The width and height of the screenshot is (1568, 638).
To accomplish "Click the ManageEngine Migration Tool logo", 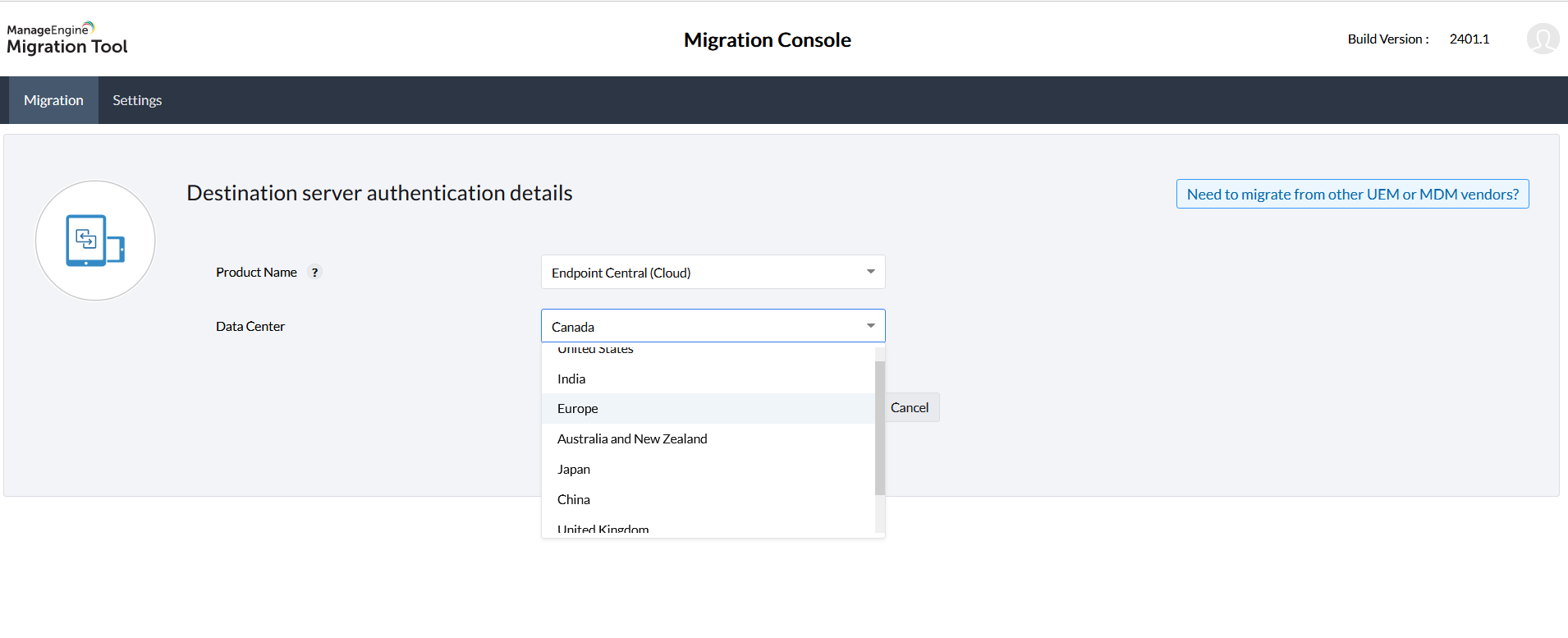I will click(67, 39).
